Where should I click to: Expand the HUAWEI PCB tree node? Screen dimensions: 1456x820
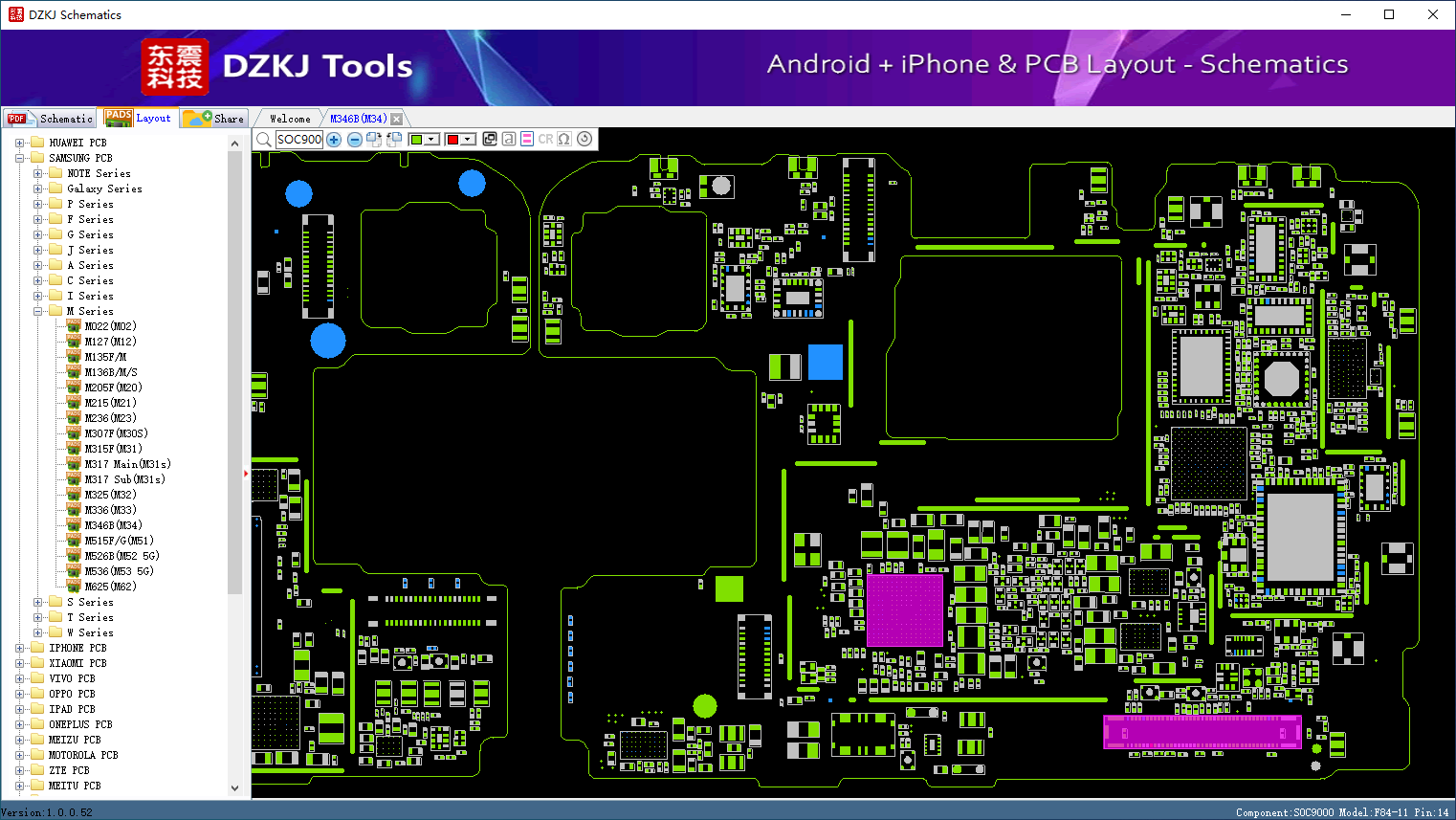pyautogui.click(x=19, y=143)
